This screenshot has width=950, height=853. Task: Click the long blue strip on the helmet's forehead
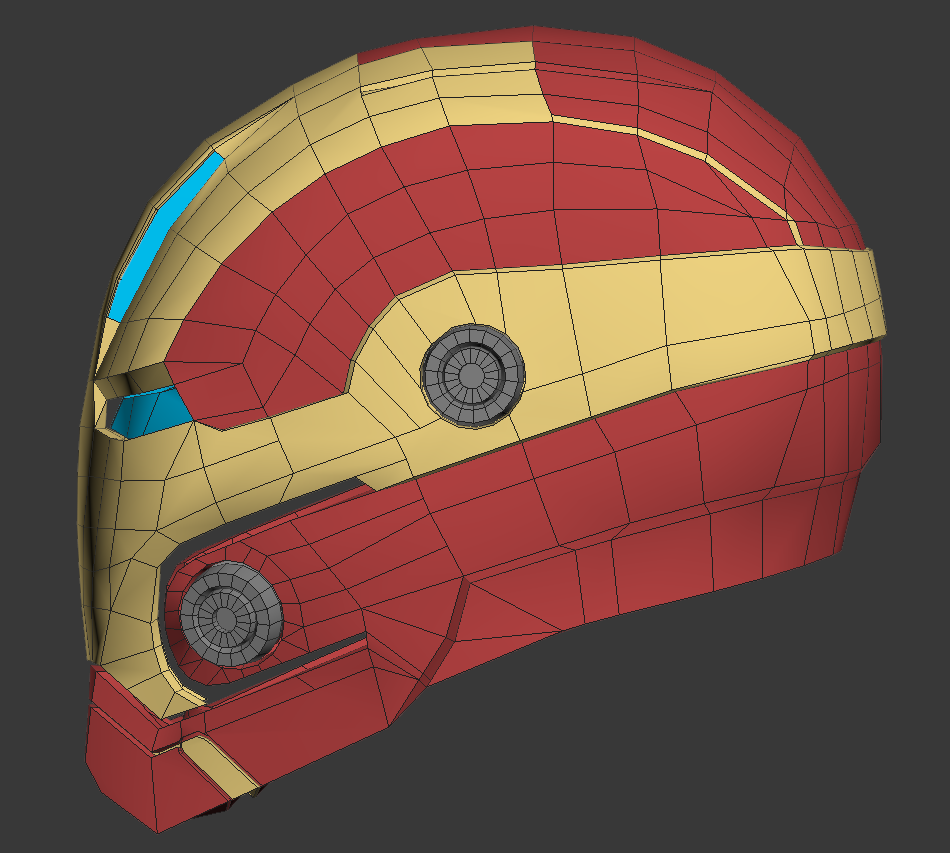click(165, 236)
